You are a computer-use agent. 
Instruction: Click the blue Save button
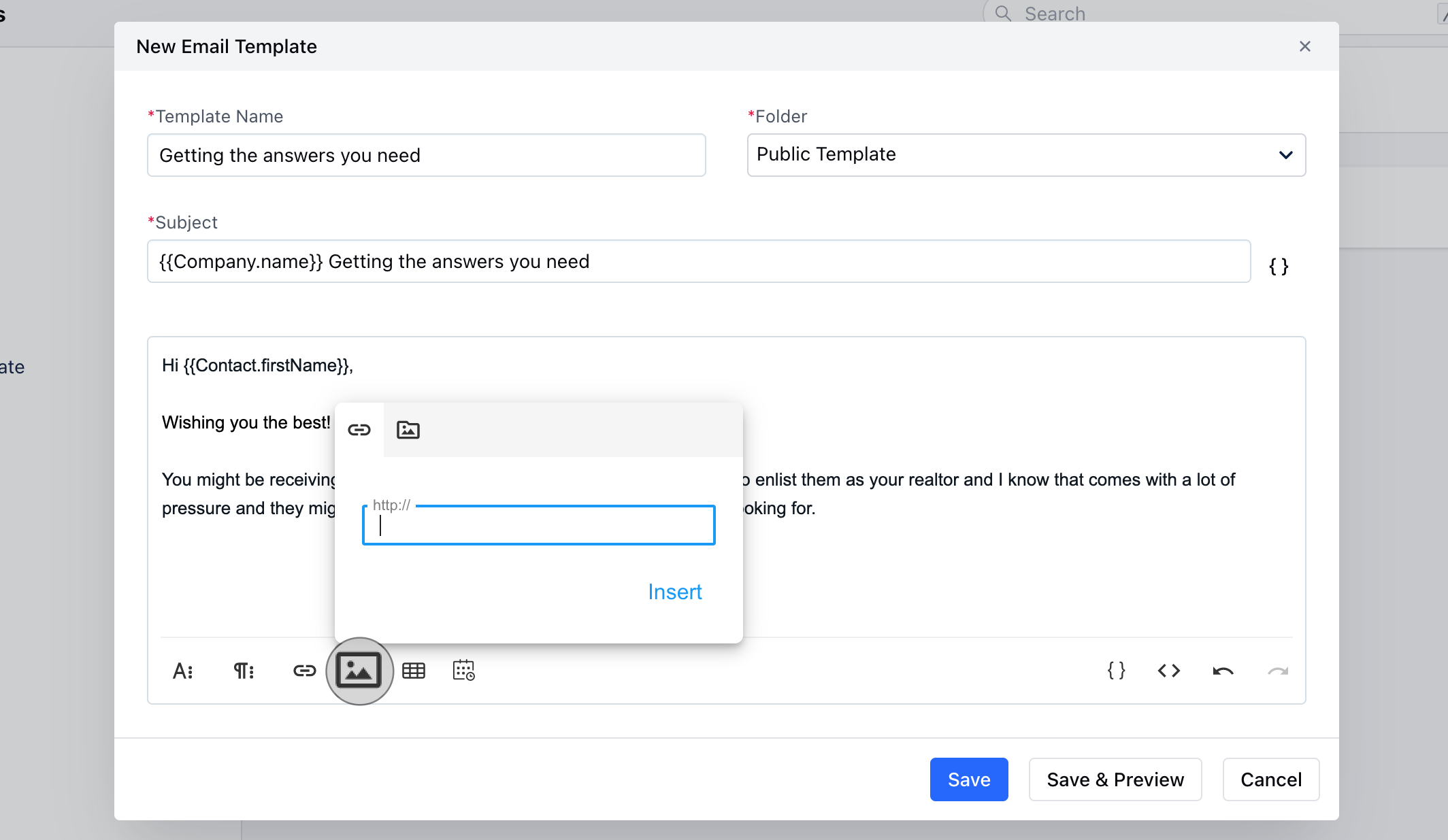968,779
